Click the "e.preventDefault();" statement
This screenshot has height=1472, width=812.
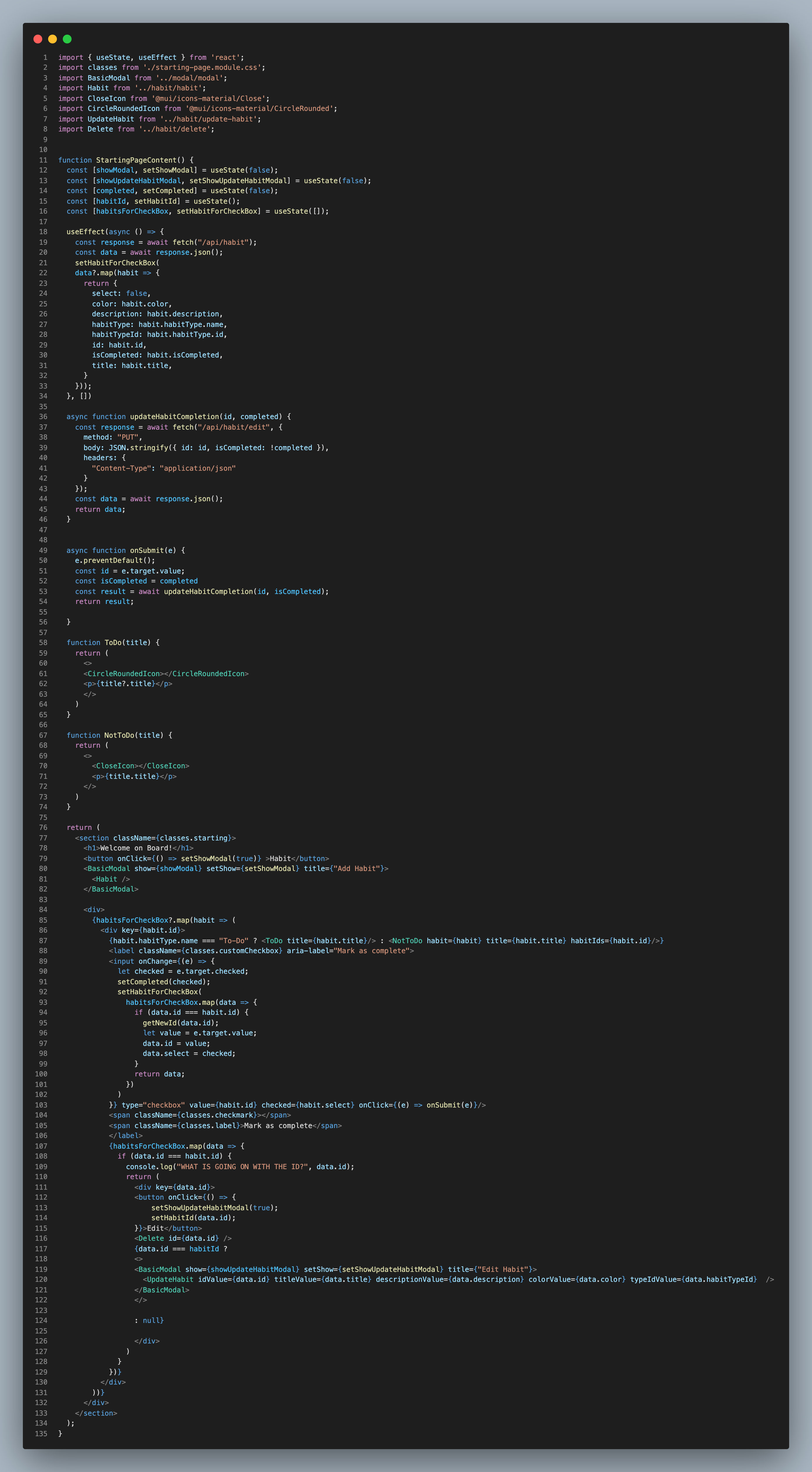tap(115, 561)
